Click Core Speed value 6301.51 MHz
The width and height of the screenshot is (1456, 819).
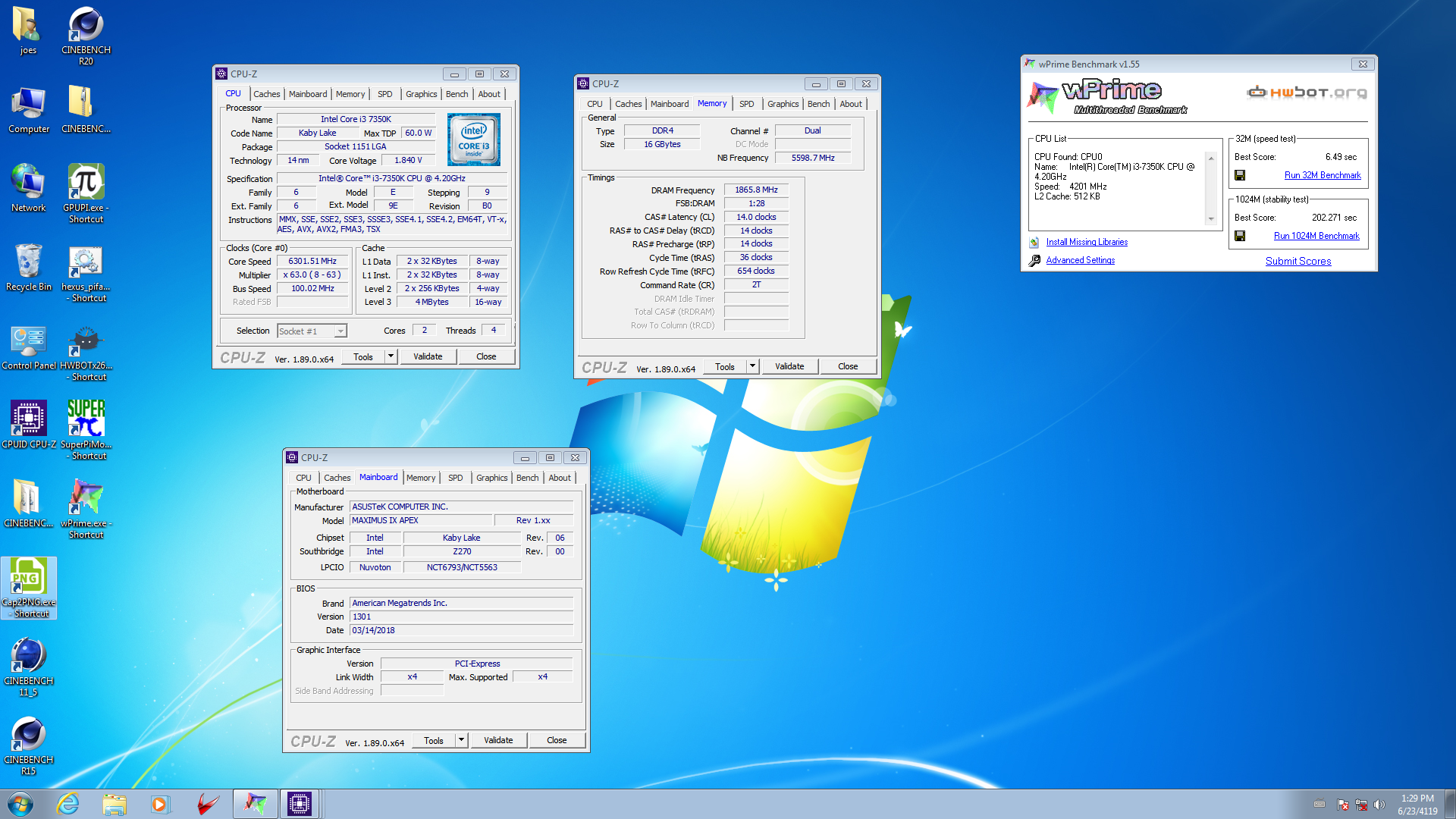point(312,261)
